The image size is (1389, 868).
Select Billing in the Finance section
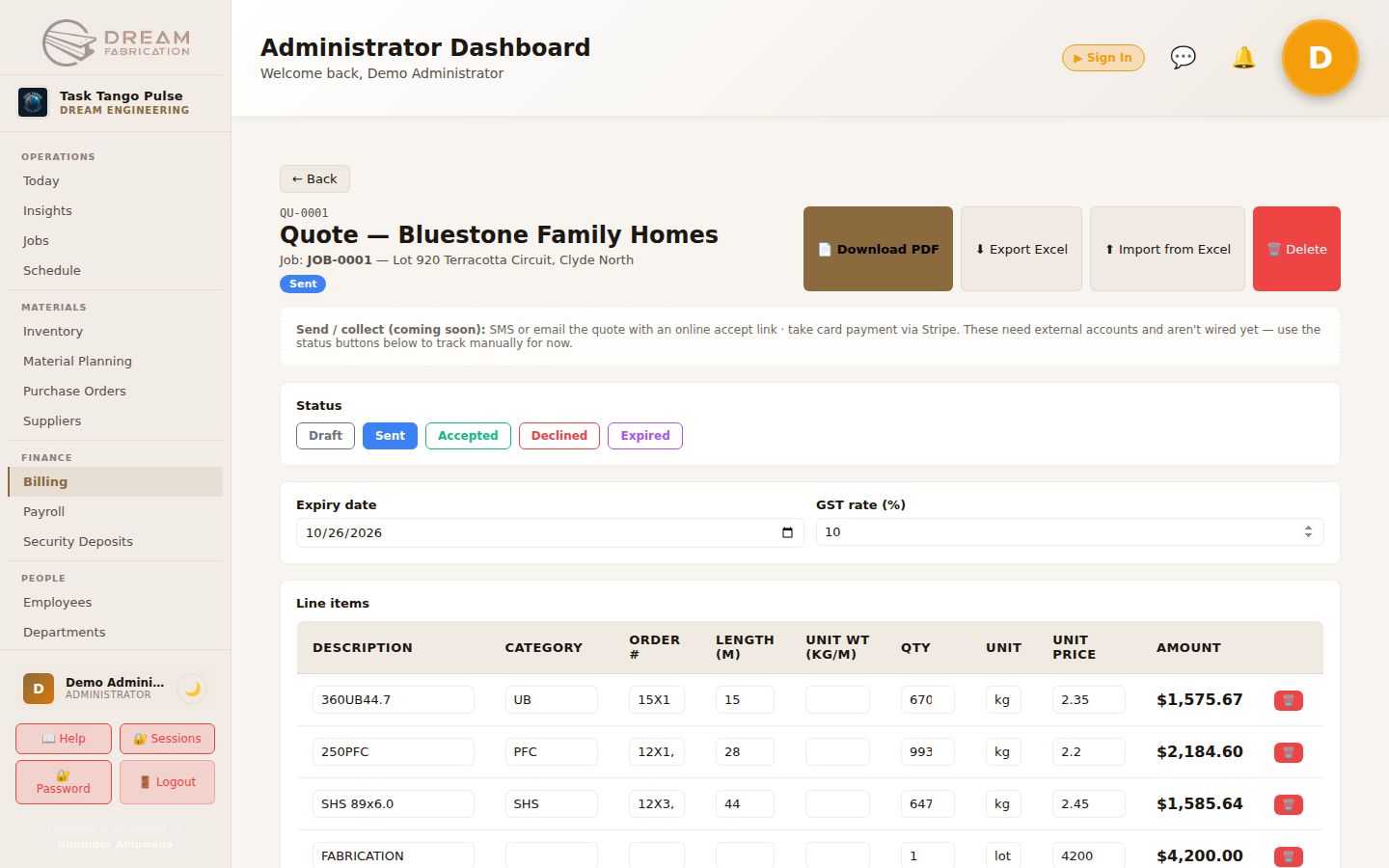(x=115, y=481)
